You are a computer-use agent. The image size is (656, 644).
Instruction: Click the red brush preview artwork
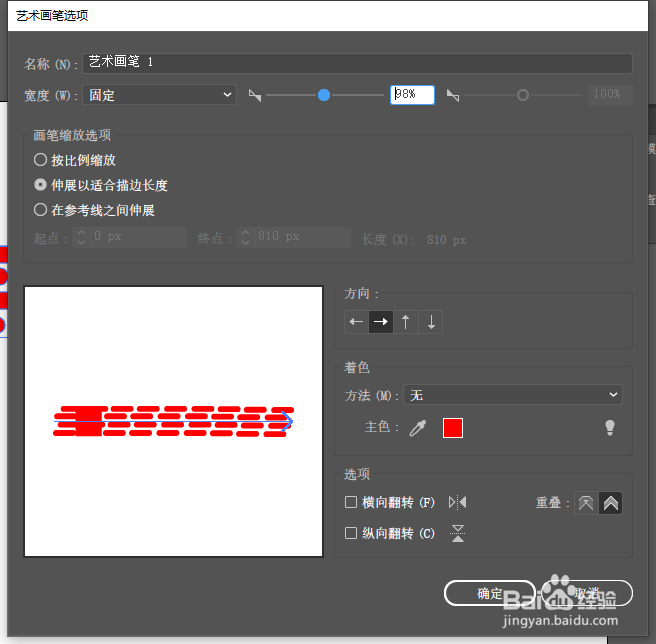pos(174,421)
